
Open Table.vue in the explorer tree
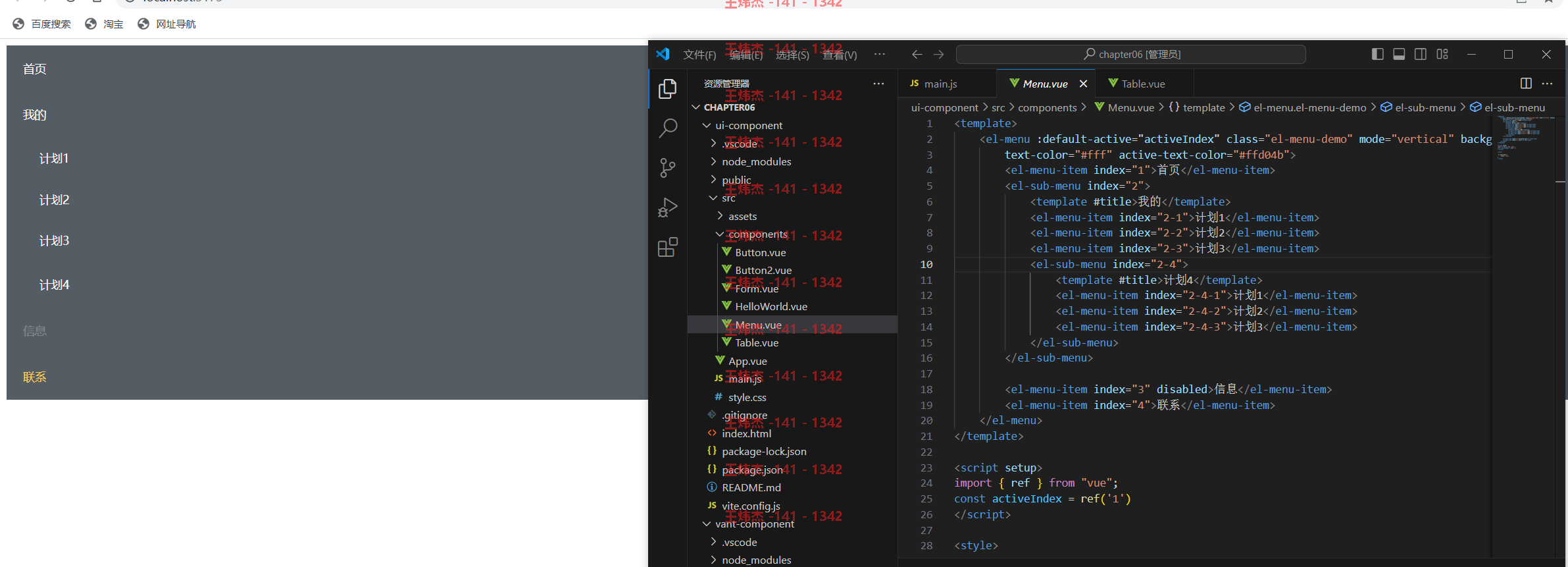(792, 342)
